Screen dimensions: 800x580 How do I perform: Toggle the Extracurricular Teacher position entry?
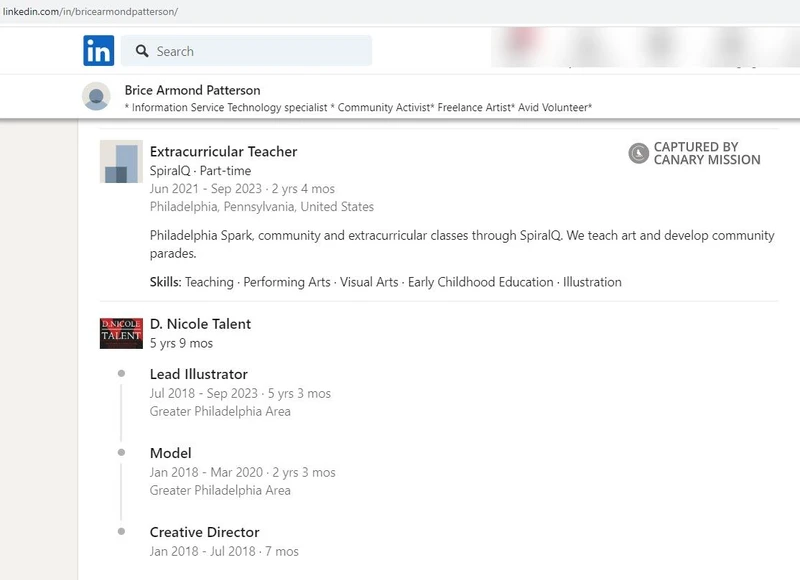click(225, 152)
